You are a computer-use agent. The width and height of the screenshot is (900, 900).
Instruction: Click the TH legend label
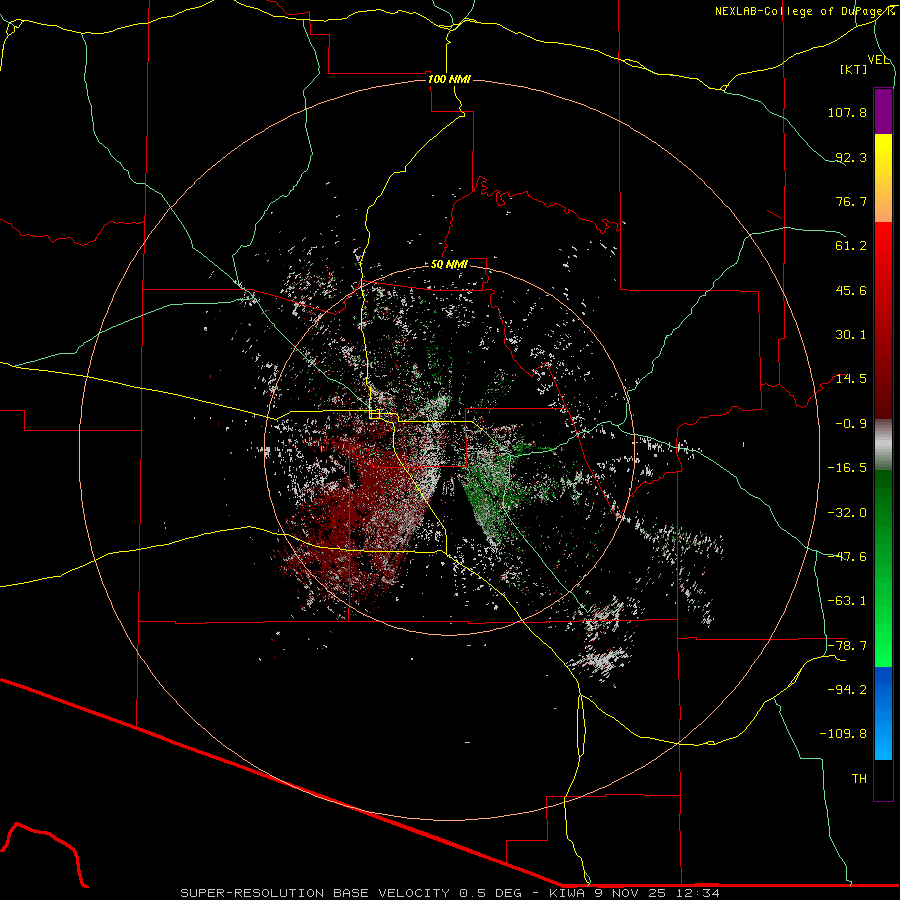click(859, 779)
